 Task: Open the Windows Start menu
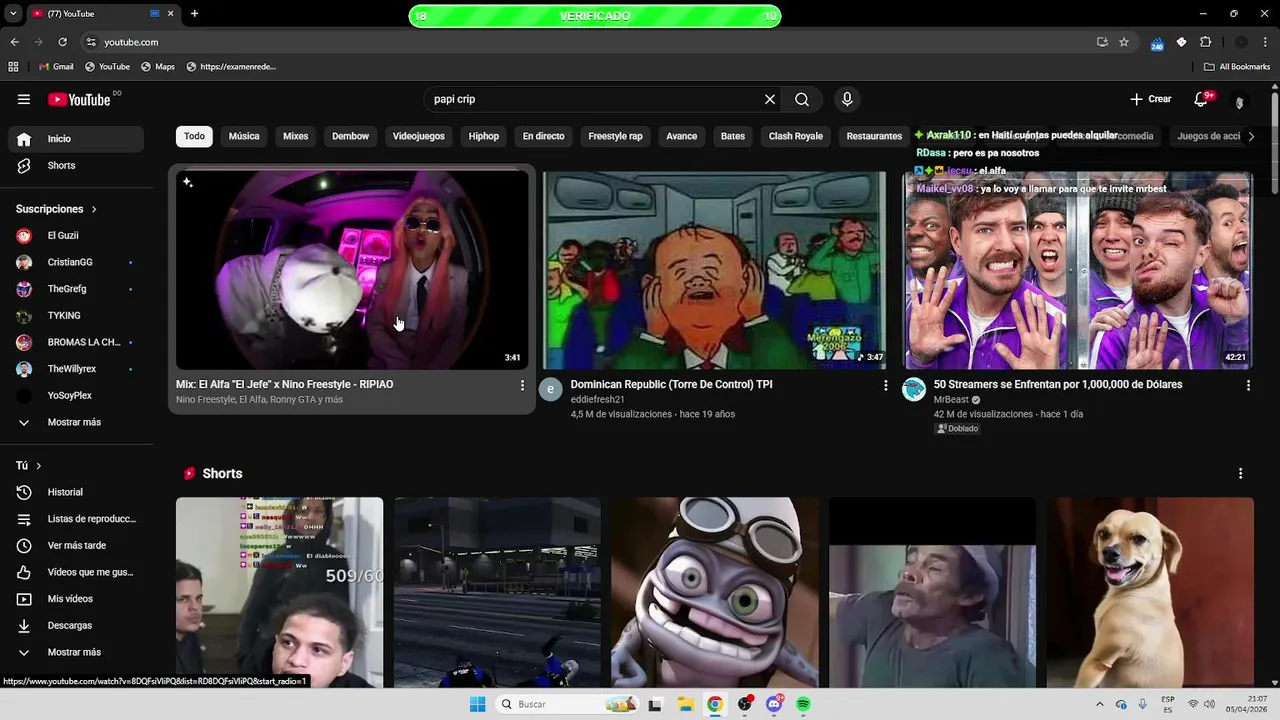[477, 704]
